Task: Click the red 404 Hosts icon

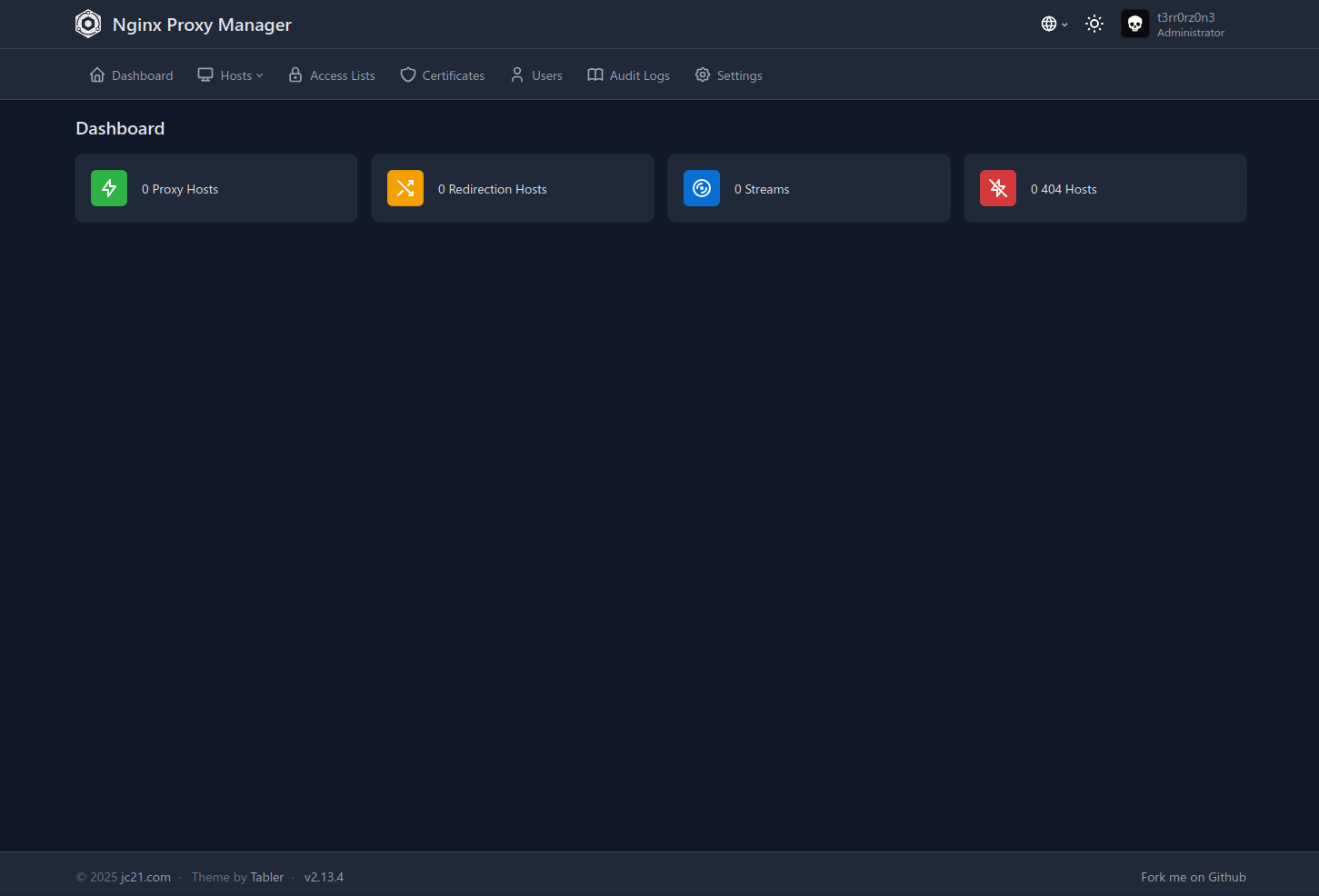Action: click(x=997, y=188)
